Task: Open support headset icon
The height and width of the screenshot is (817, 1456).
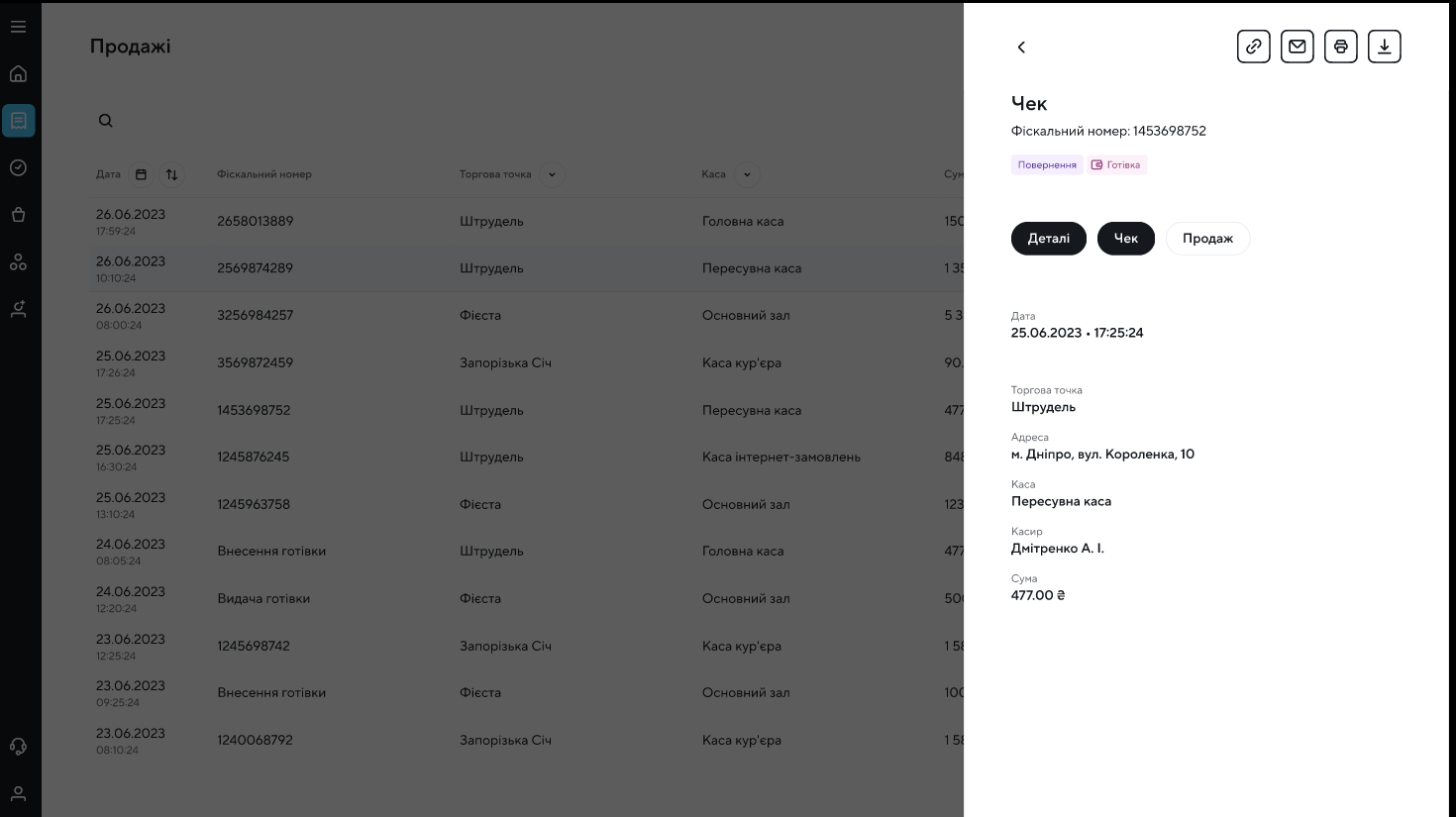Action: tap(18, 747)
